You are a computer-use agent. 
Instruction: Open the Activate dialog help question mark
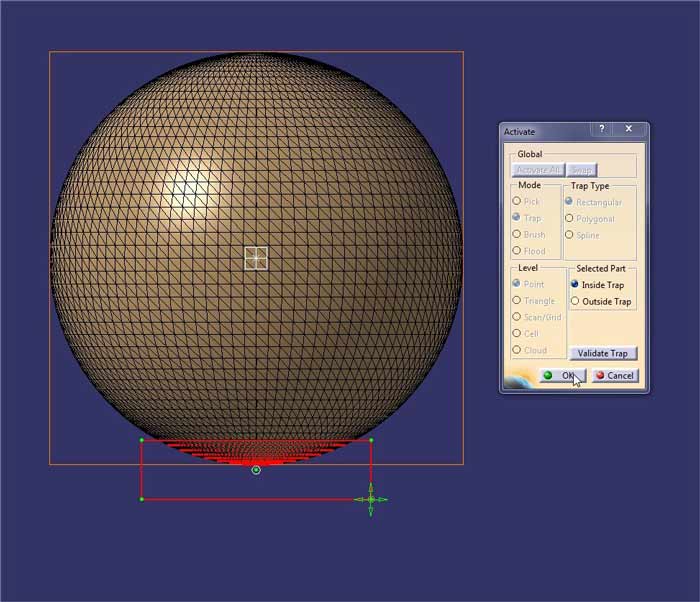click(x=602, y=129)
